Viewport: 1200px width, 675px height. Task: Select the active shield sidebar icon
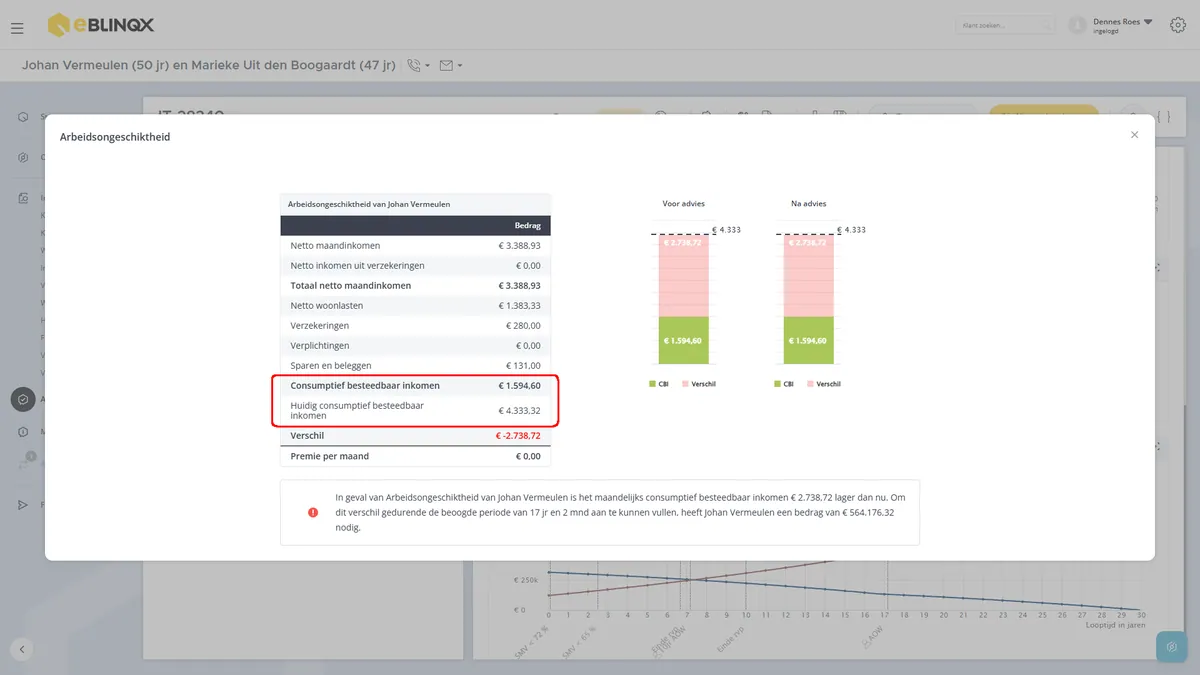pyautogui.click(x=22, y=399)
